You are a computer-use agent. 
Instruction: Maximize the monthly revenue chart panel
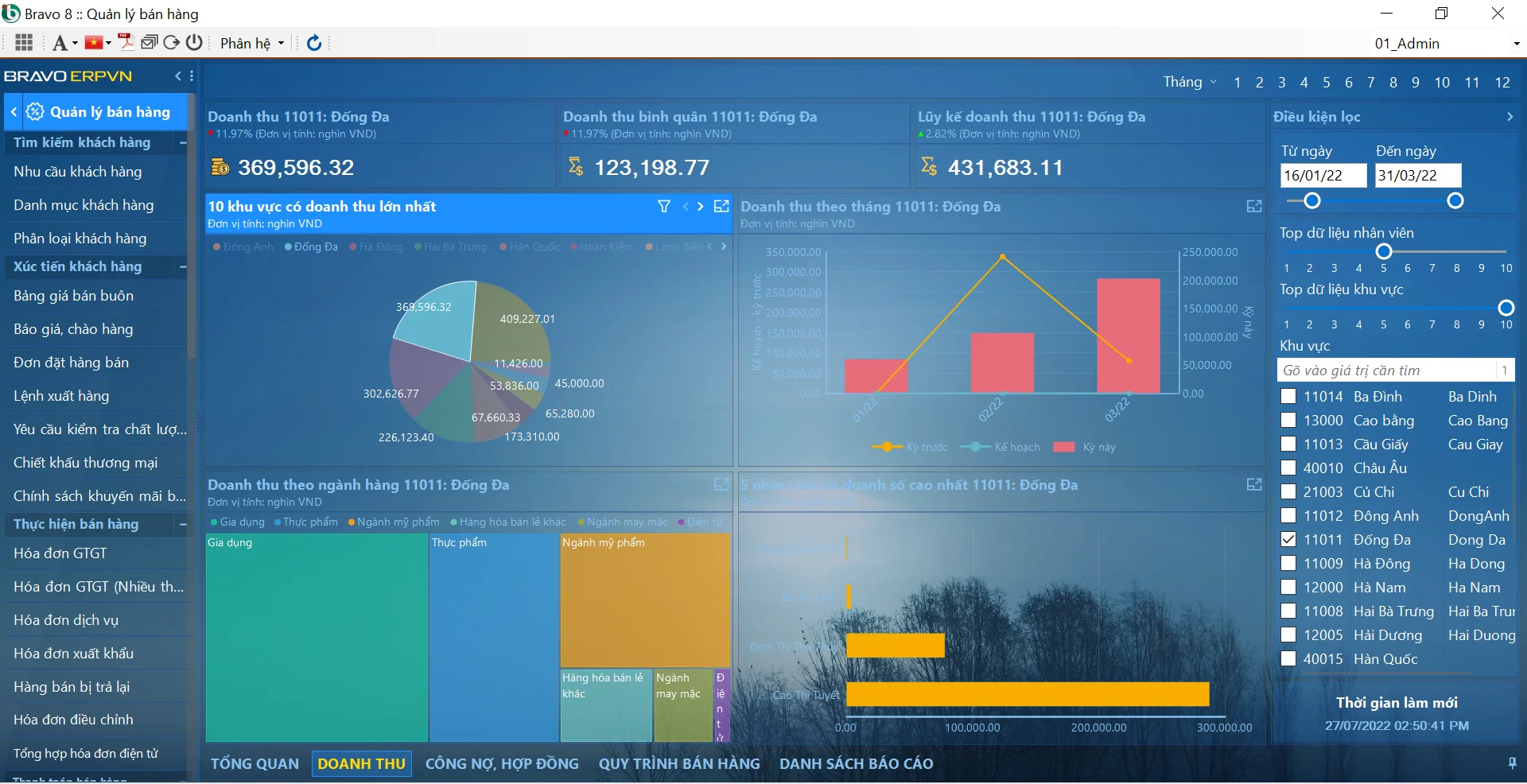click(x=1254, y=207)
